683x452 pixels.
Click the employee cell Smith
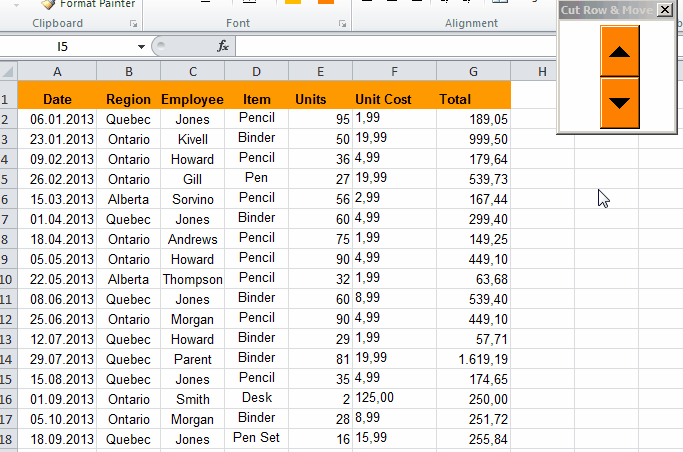(193, 399)
